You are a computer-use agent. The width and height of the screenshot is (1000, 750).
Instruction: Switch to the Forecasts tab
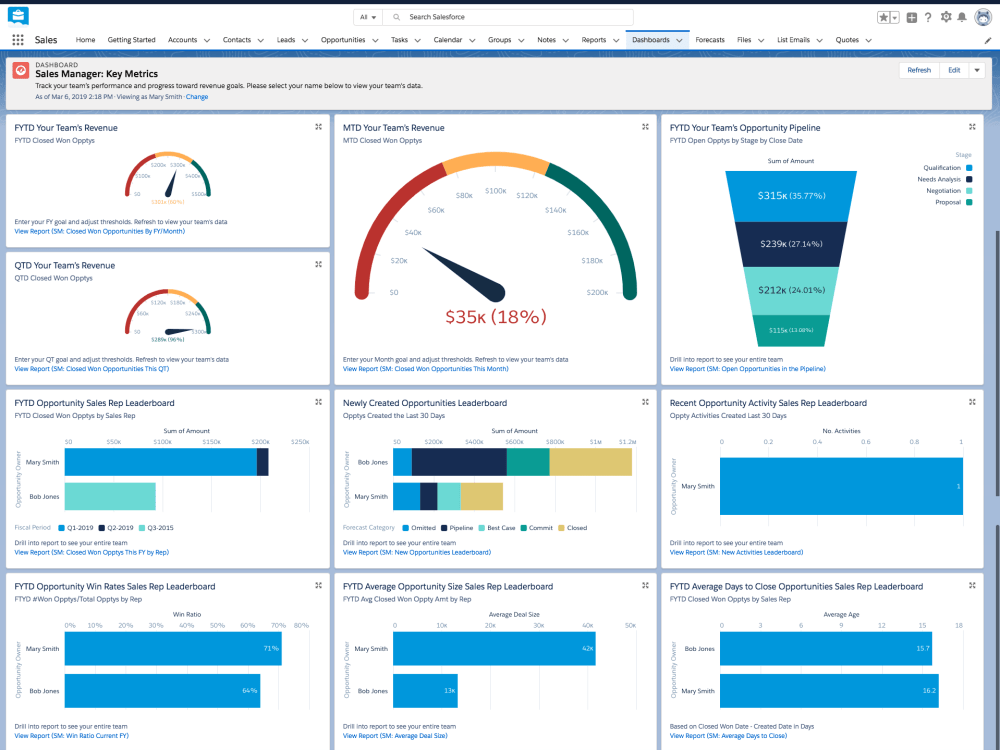click(x=710, y=40)
